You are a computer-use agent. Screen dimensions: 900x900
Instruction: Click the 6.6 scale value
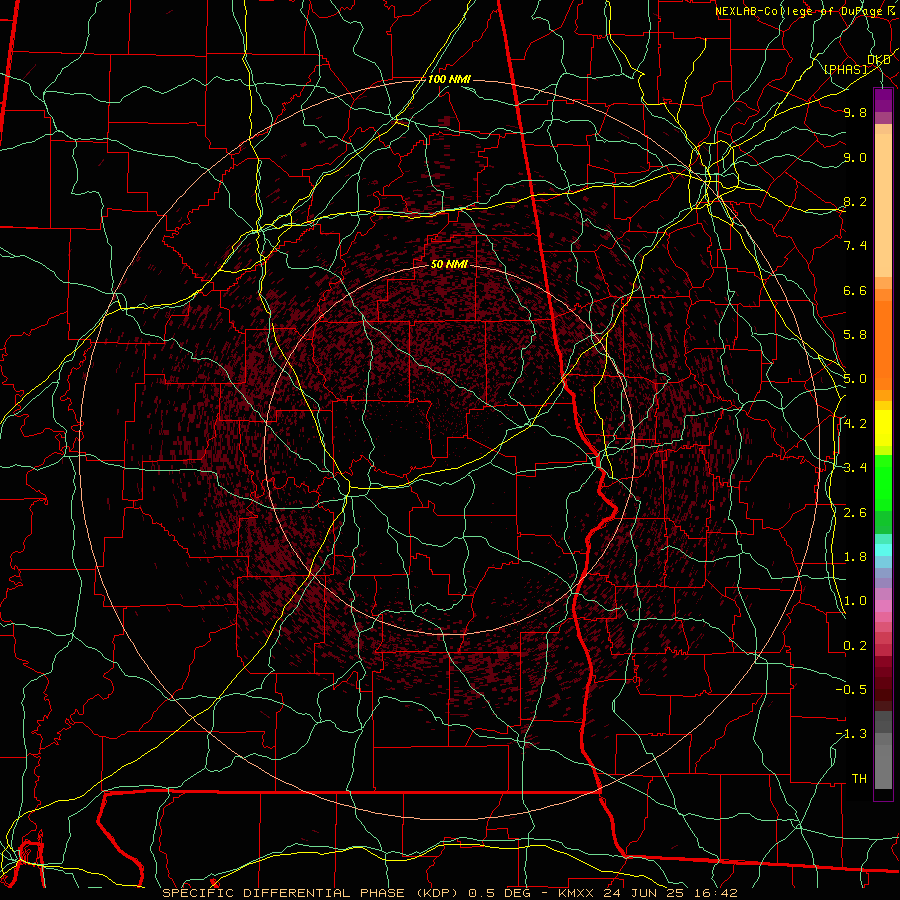click(855, 290)
